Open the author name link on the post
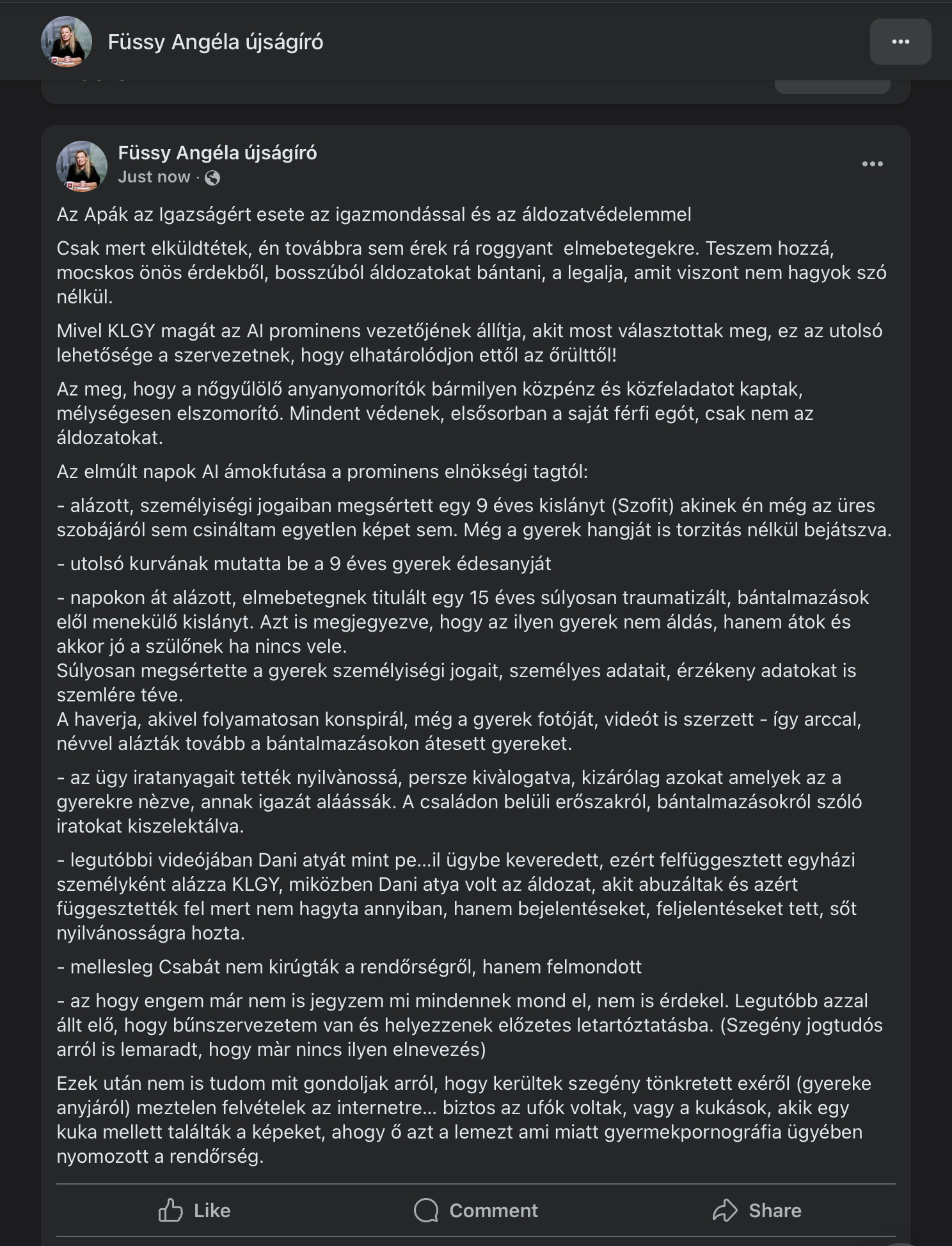Viewport: 952px width, 1246px height. tap(218, 153)
